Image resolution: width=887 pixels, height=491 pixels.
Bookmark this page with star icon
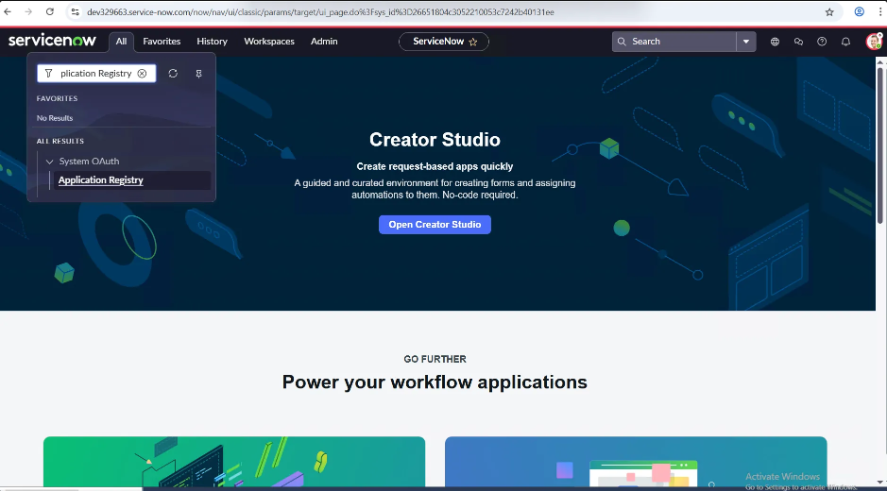tap(829, 12)
